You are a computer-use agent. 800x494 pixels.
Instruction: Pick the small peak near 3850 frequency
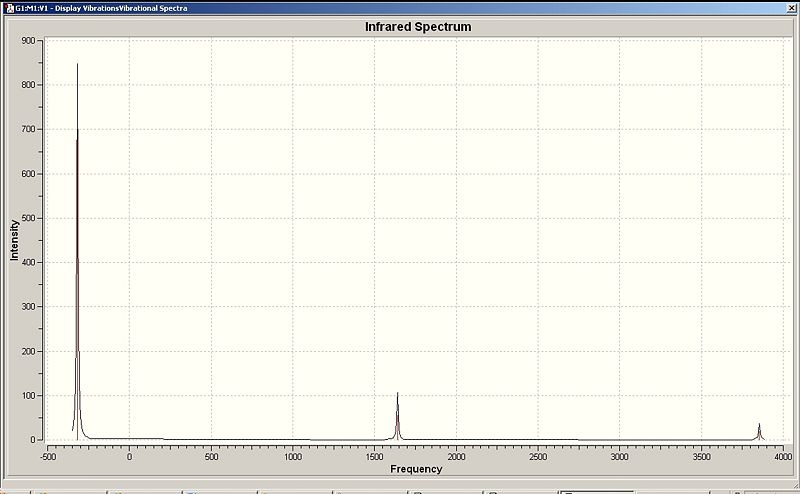tap(759, 432)
